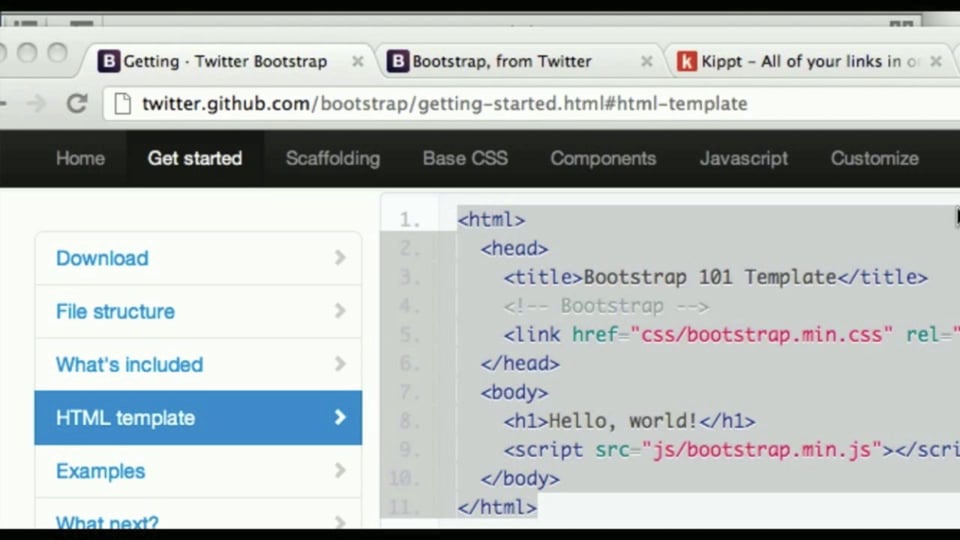Click 'css/bootstrap.min.css' href value

(x=761, y=335)
